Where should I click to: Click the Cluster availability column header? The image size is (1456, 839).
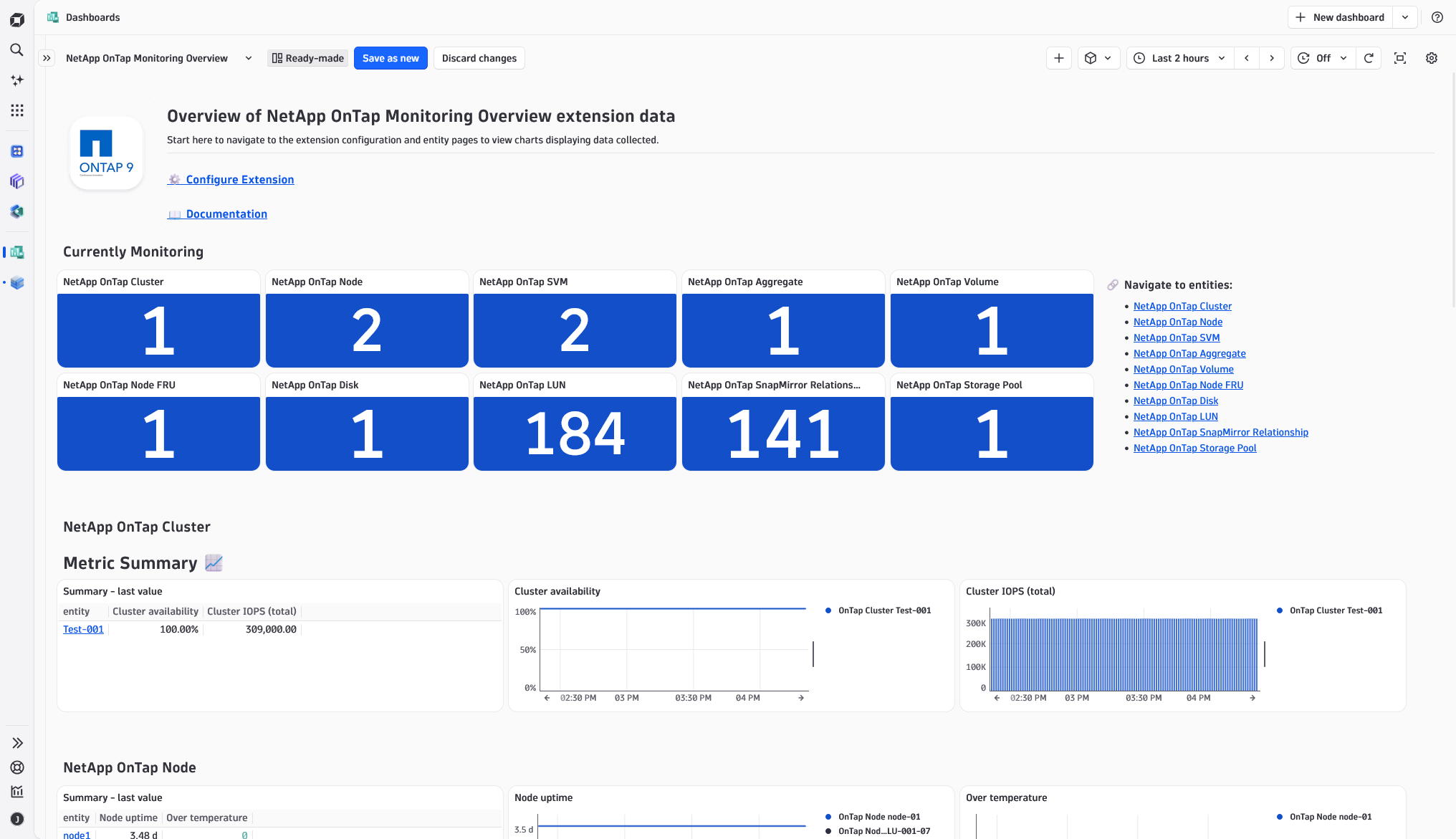coord(155,611)
